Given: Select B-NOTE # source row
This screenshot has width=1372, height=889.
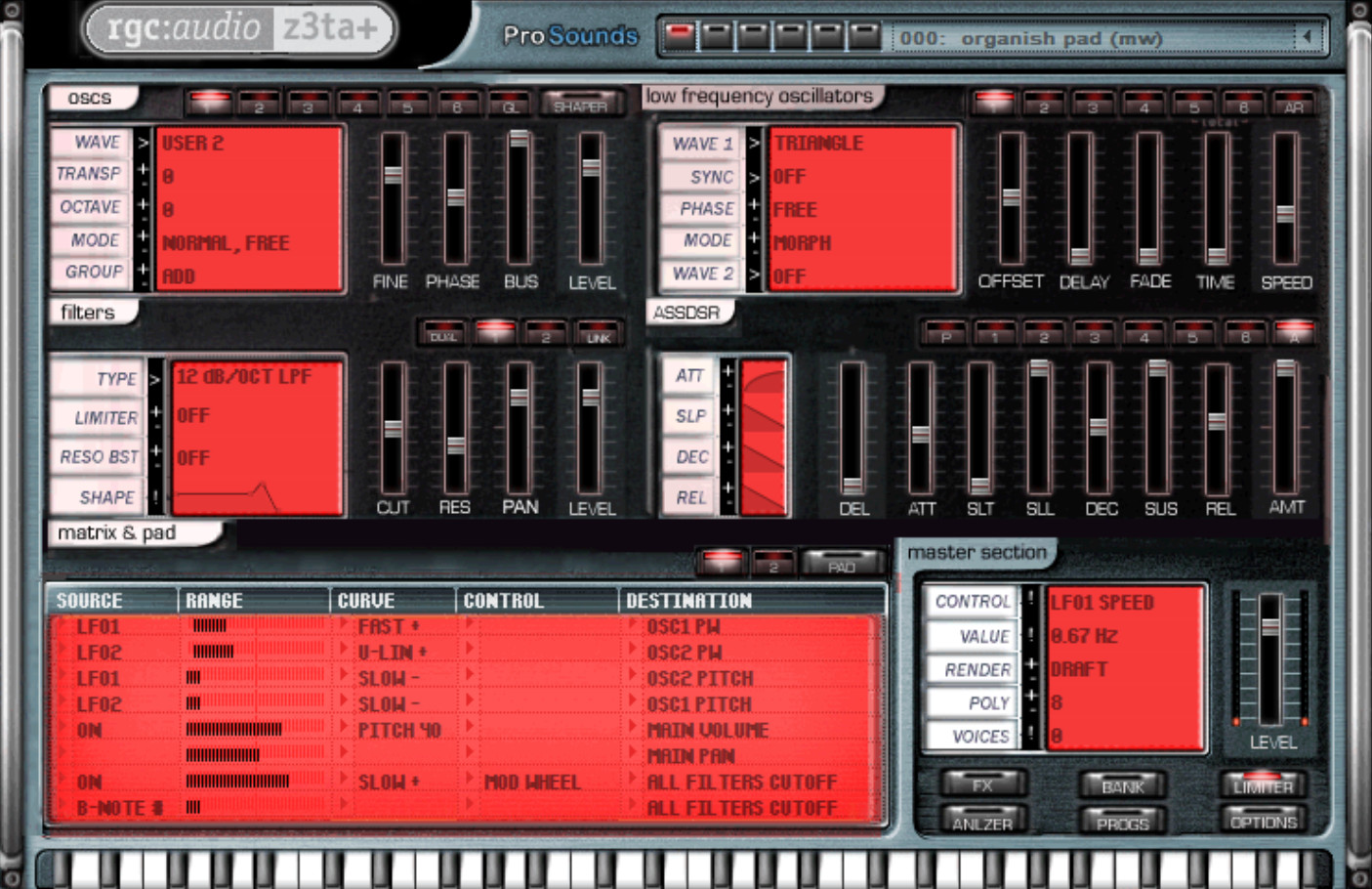Looking at the screenshot, I should point(120,808).
